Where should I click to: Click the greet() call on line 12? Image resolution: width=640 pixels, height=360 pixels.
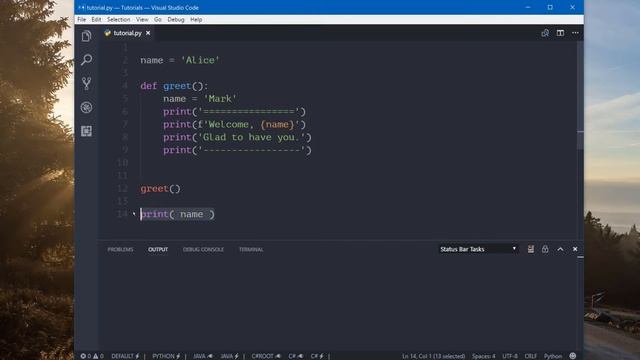click(x=160, y=189)
